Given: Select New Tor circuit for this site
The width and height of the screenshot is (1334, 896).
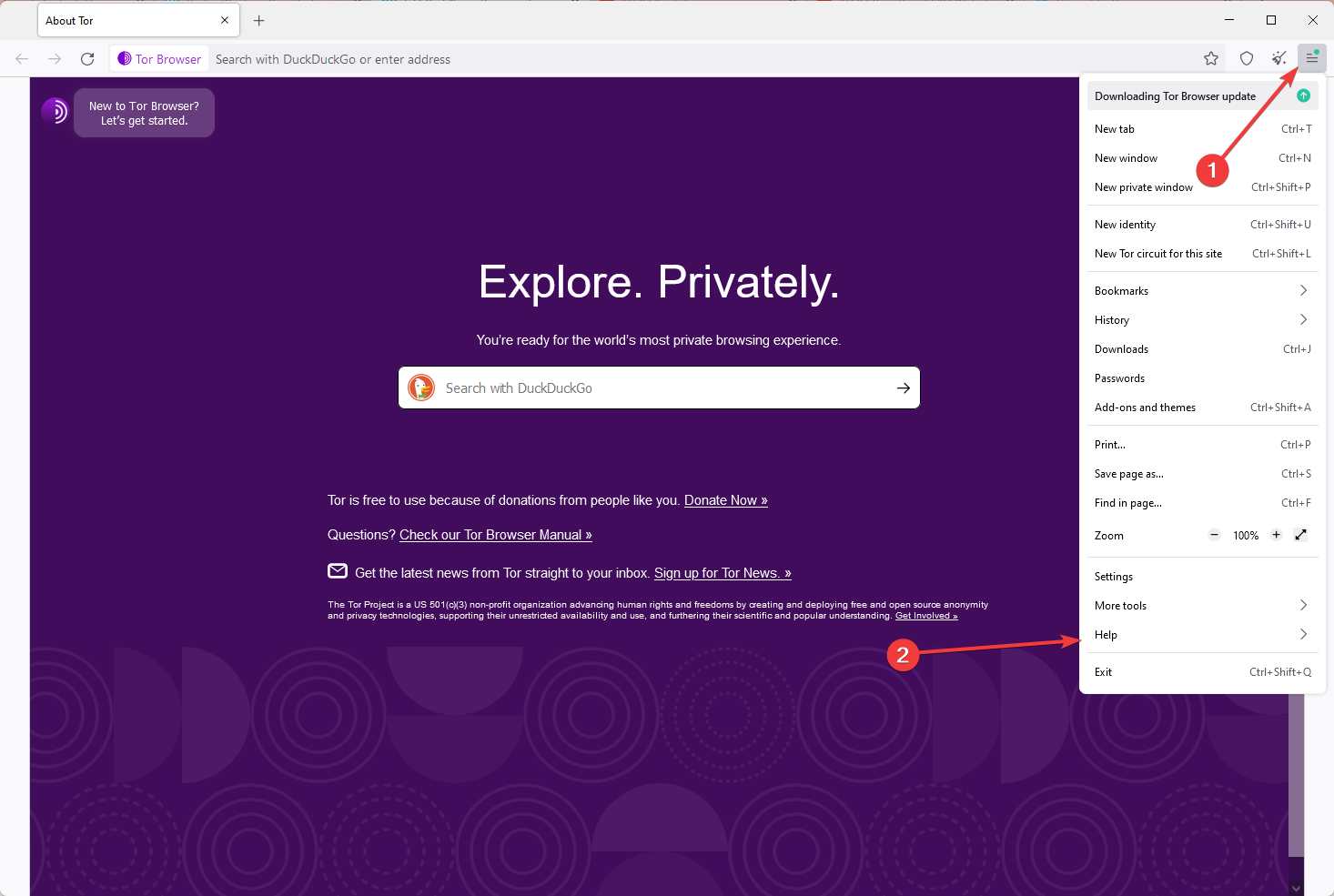Looking at the screenshot, I should [x=1202, y=254].
